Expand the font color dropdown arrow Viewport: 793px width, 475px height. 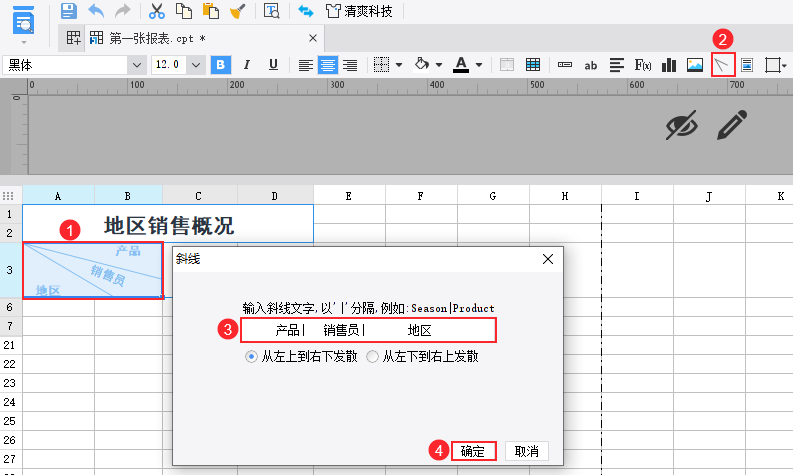(x=479, y=65)
